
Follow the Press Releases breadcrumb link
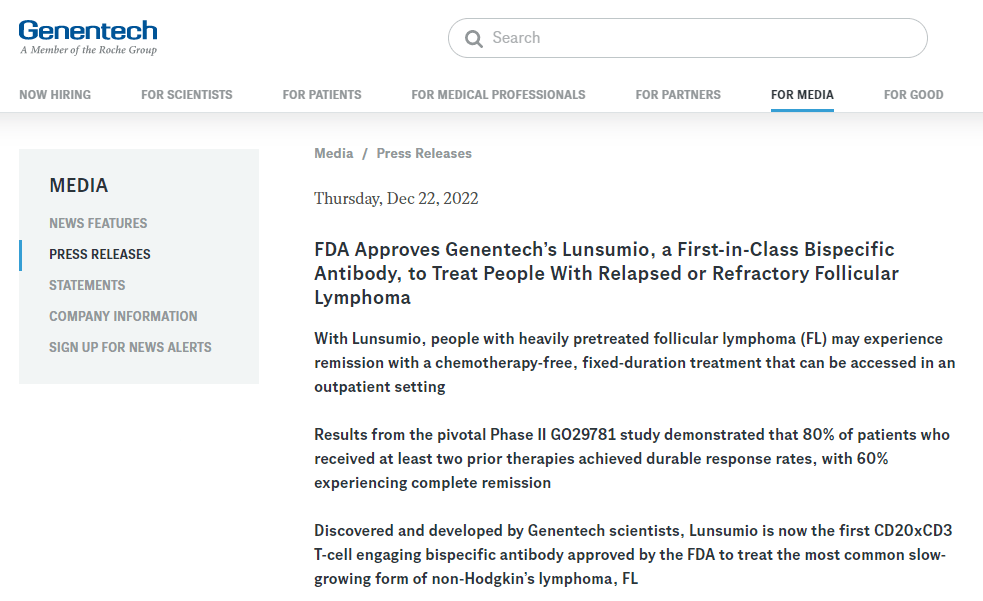click(424, 153)
